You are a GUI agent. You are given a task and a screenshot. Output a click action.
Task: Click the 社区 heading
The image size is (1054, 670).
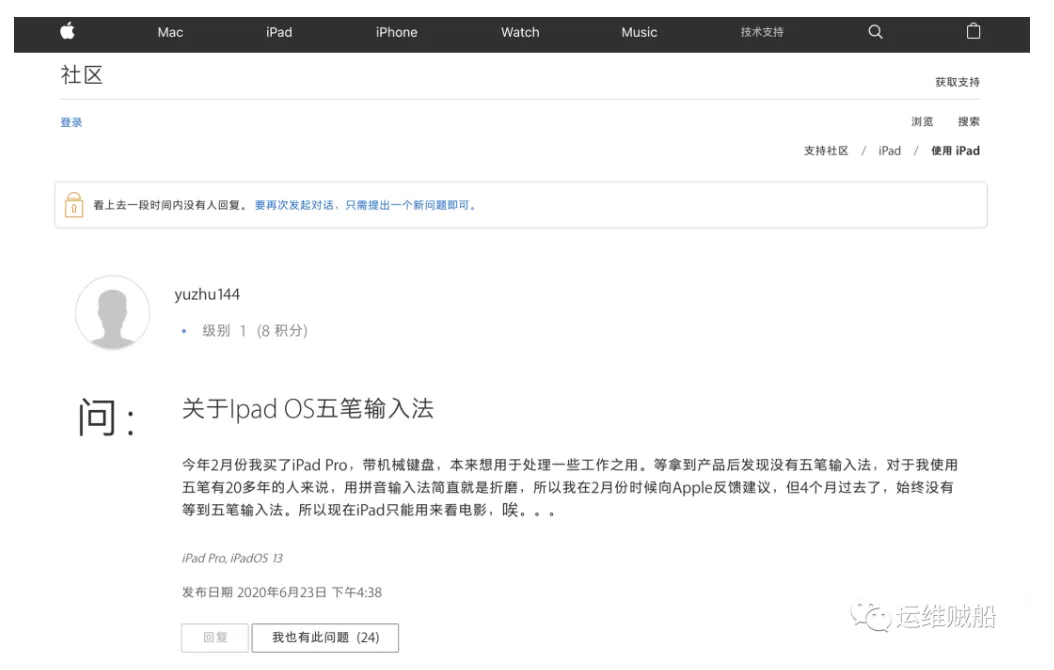point(82,75)
